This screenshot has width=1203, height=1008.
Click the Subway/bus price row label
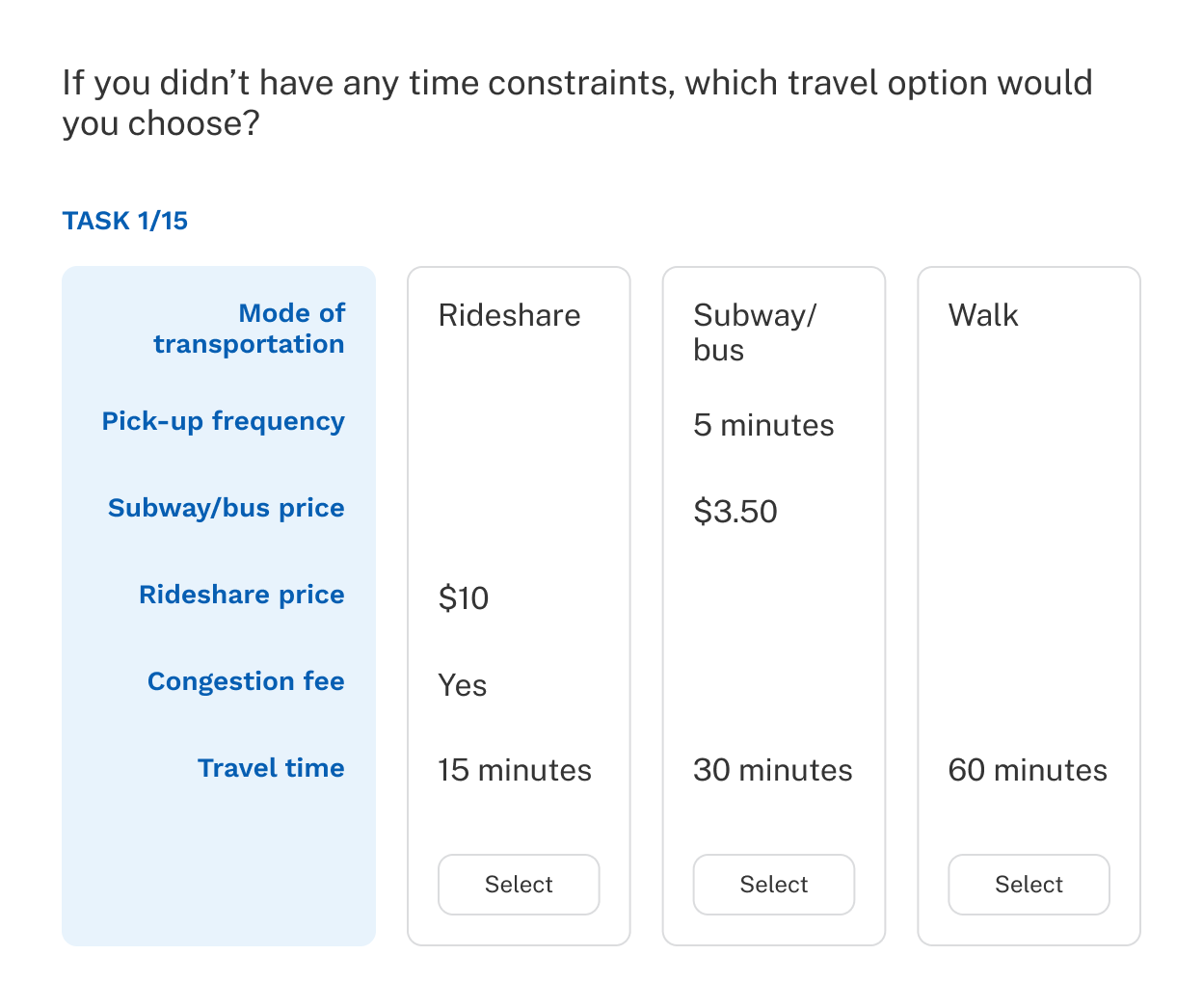tap(227, 508)
